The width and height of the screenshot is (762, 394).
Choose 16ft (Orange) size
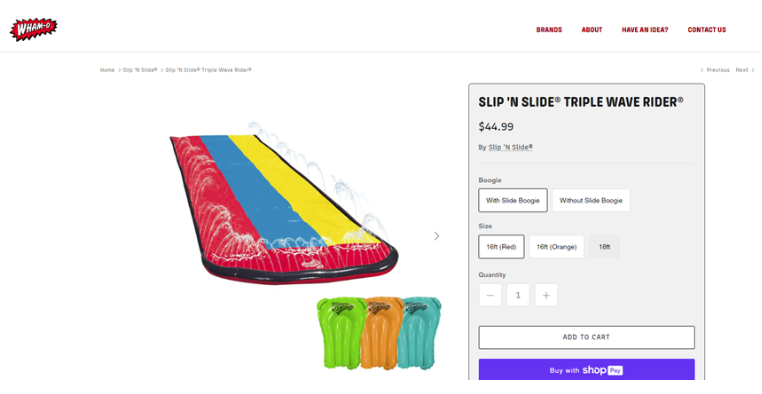click(556, 247)
